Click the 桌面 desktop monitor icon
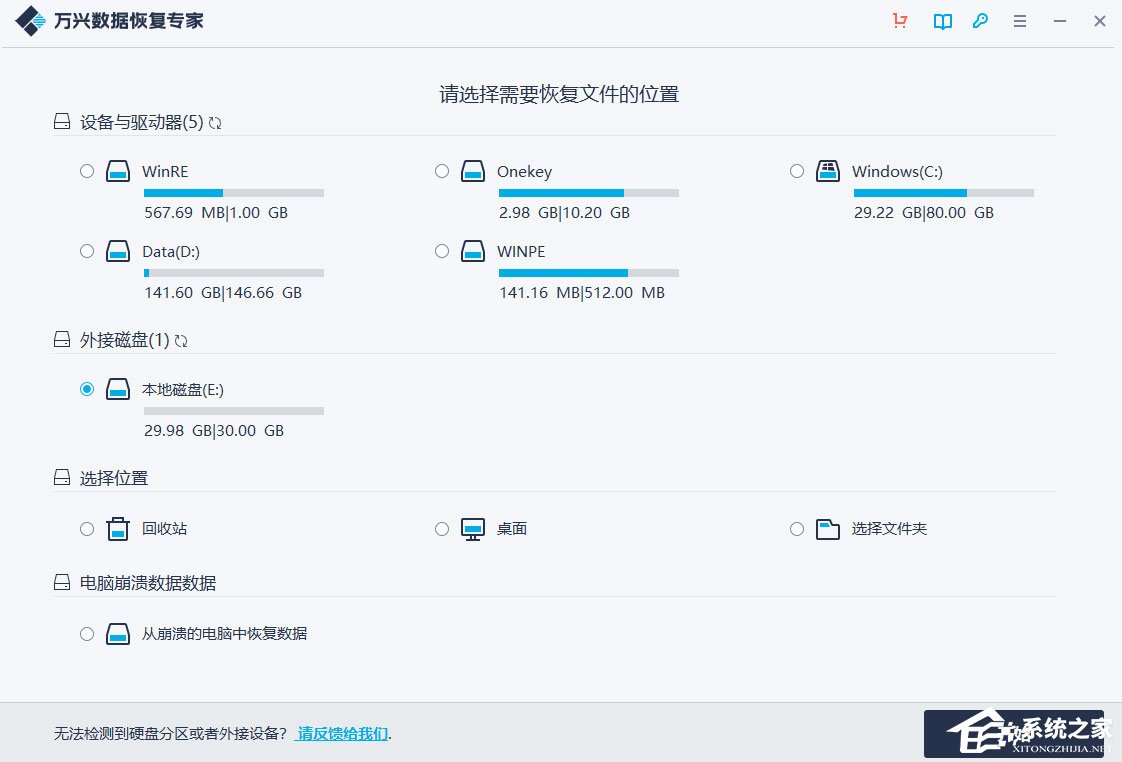The width and height of the screenshot is (1122, 762). click(x=472, y=528)
